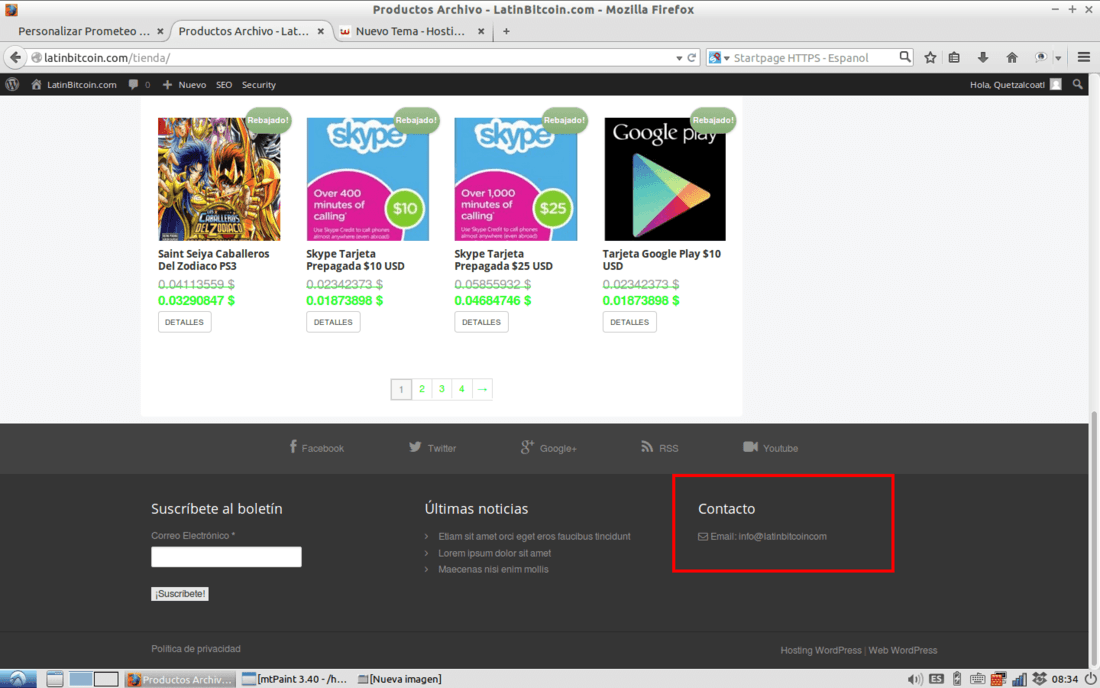Expand the dropdown arrow beside the chat icon
Screen dimensions: 1100x688
pyautogui.click(x=1058, y=58)
